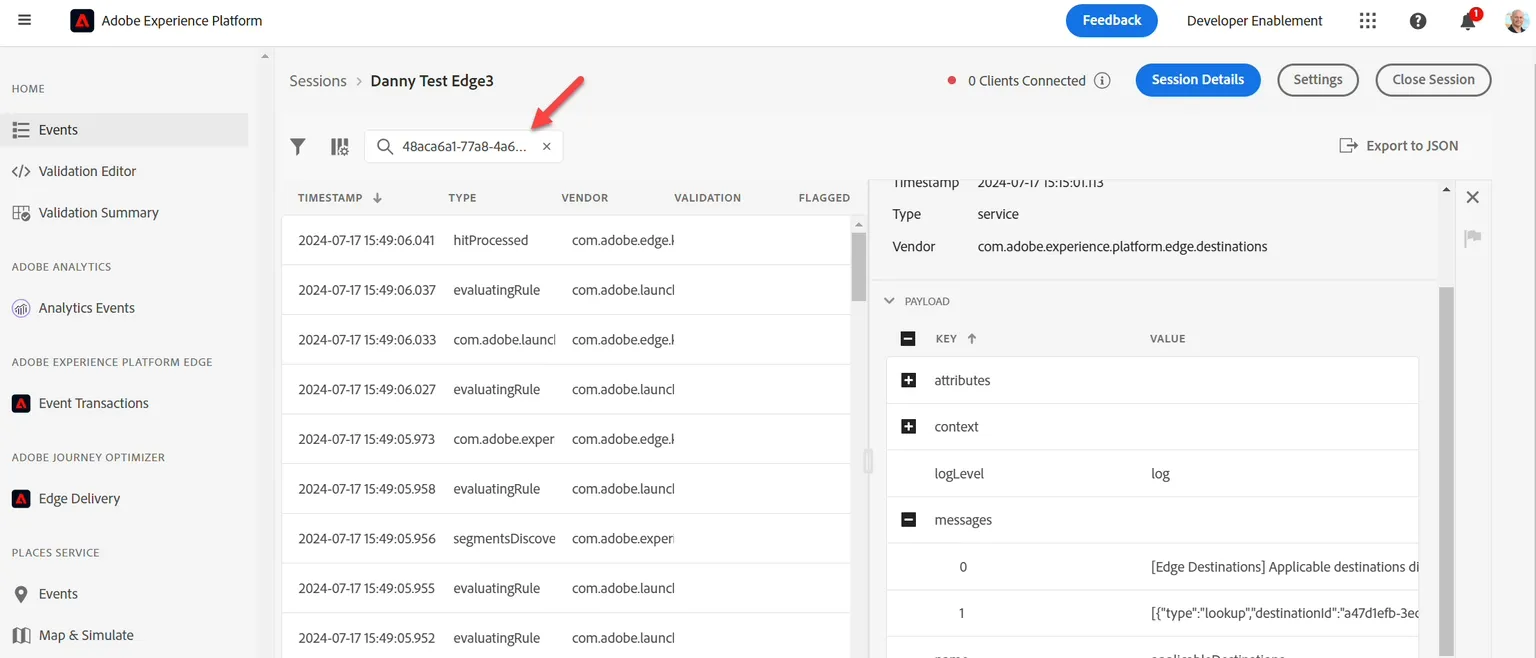Select the hitProcessed event row
Screen dimensions: 1536x658
pos(565,240)
